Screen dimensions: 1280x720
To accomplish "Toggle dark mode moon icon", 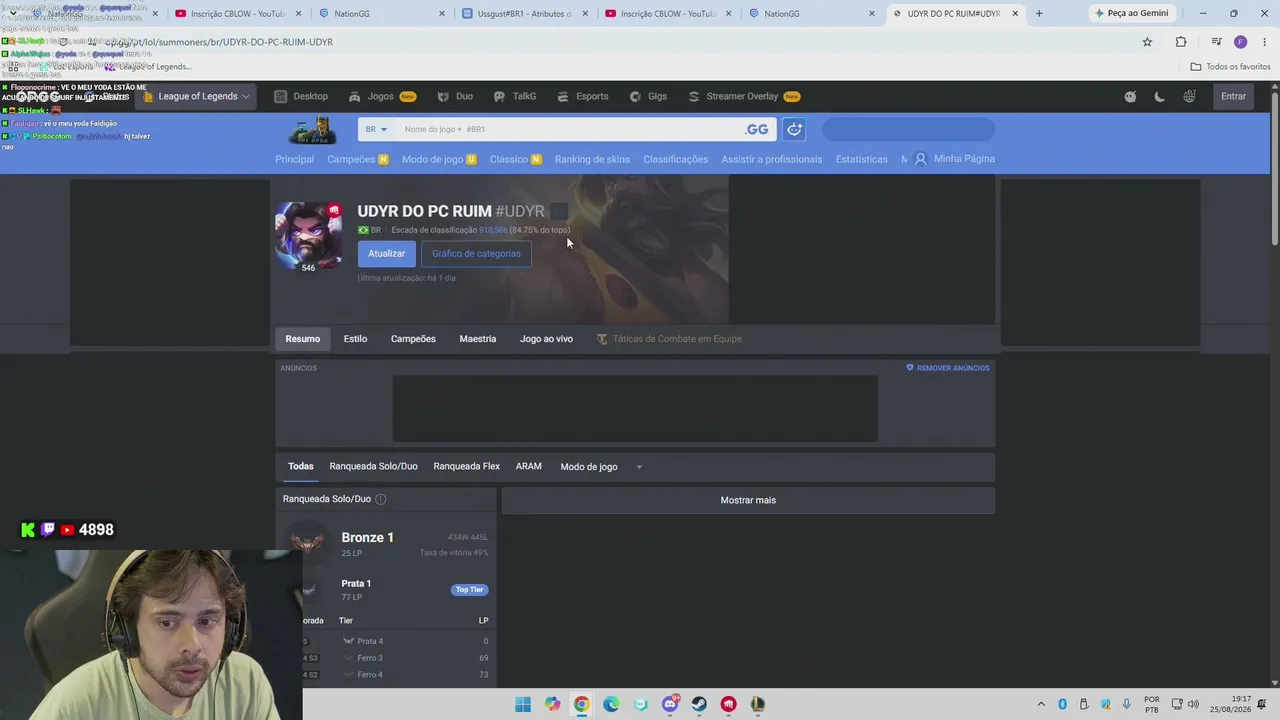I will [1160, 97].
